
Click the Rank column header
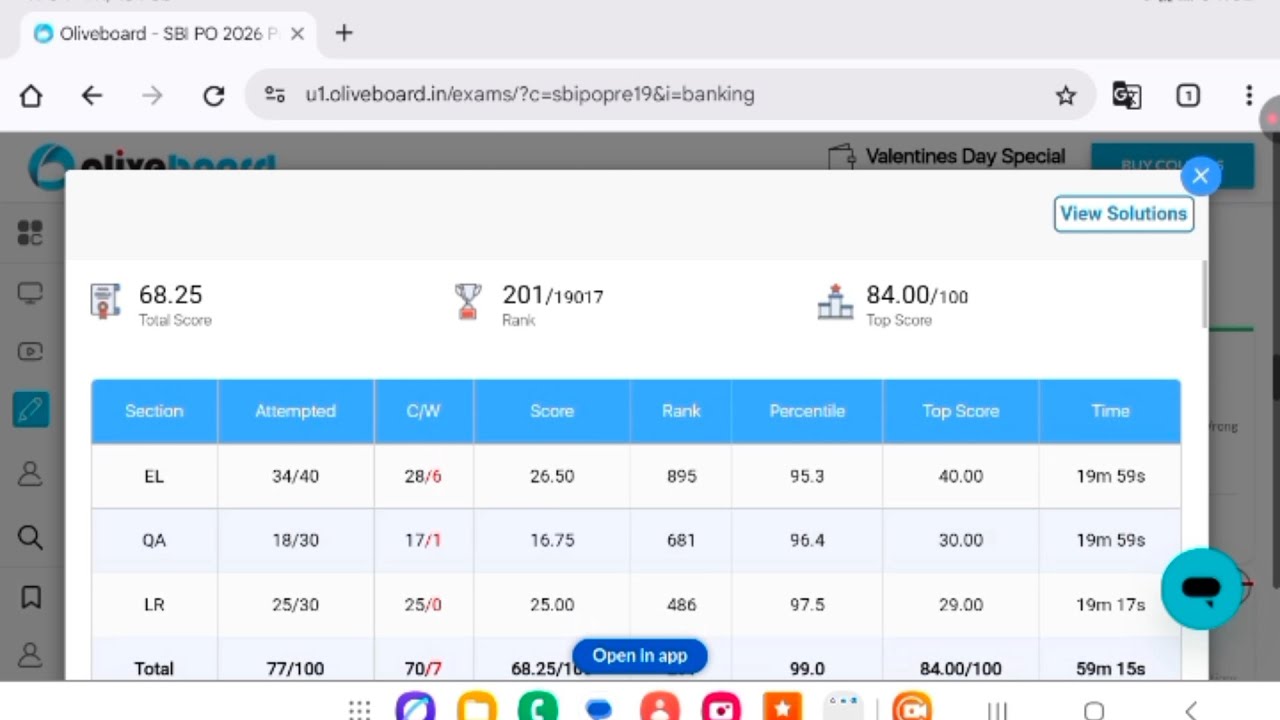681,411
